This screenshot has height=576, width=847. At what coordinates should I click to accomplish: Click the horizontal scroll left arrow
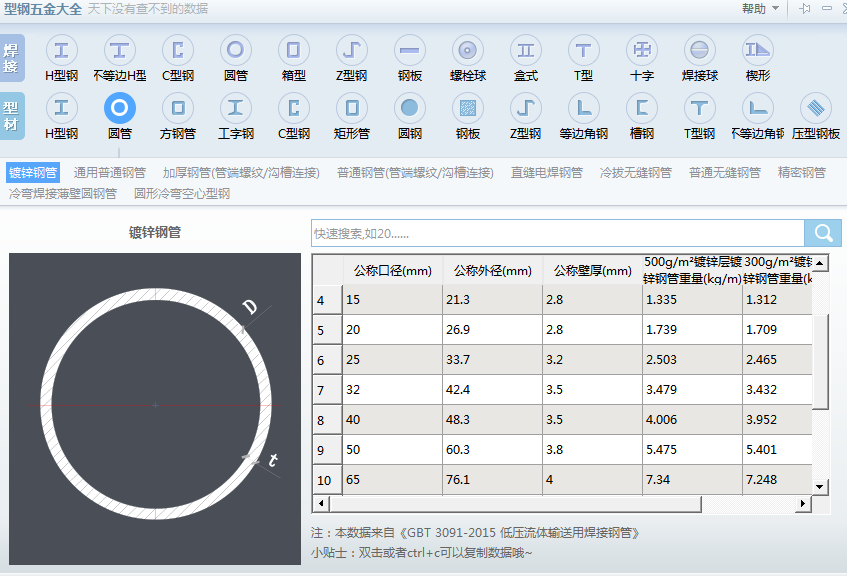coord(321,504)
